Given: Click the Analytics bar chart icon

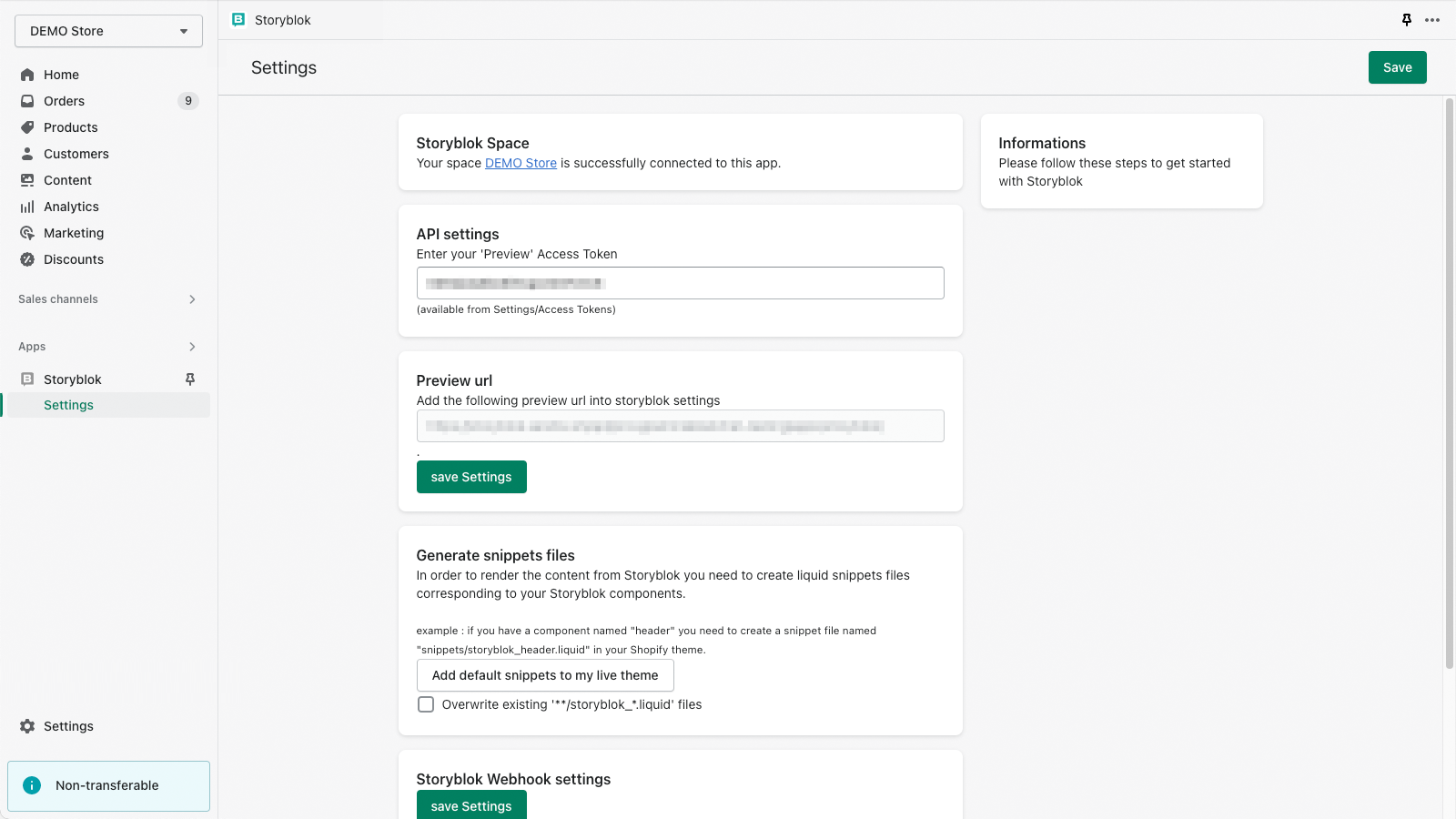Looking at the screenshot, I should (27, 207).
